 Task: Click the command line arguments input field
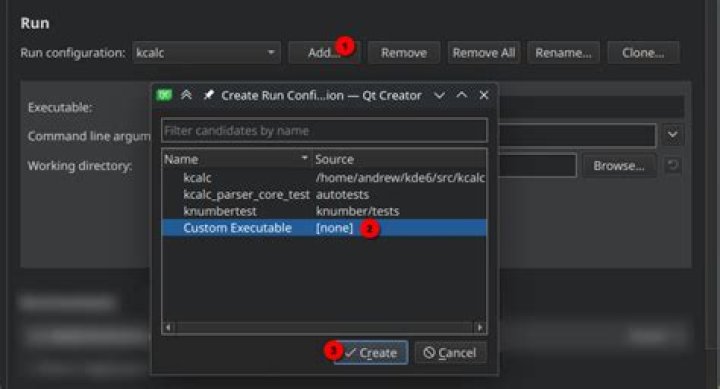click(x=578, y=135)
